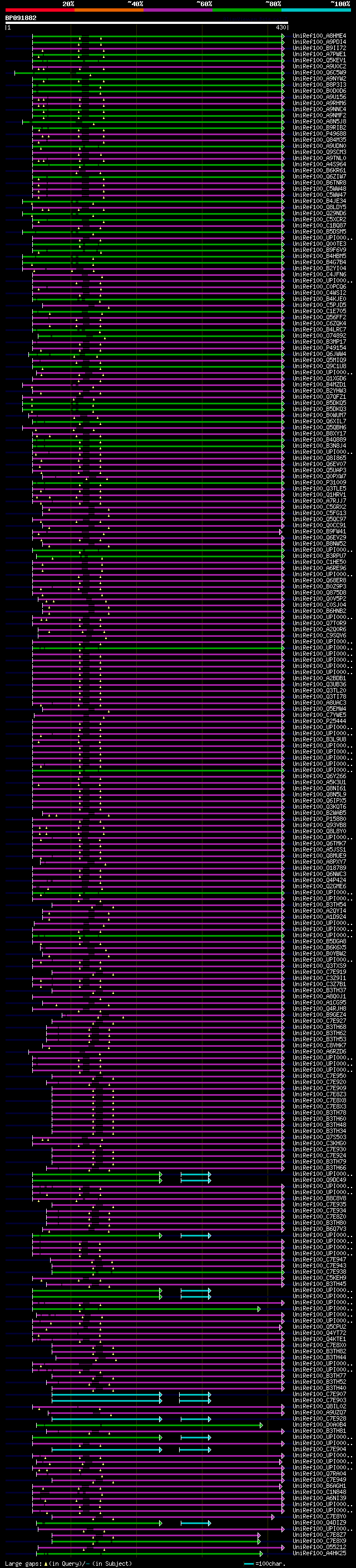The width and height of the screenshot is (356, 1568).
Task: Click hit UniRef100_Q6C5W9
Action: (x=319, y=72)
